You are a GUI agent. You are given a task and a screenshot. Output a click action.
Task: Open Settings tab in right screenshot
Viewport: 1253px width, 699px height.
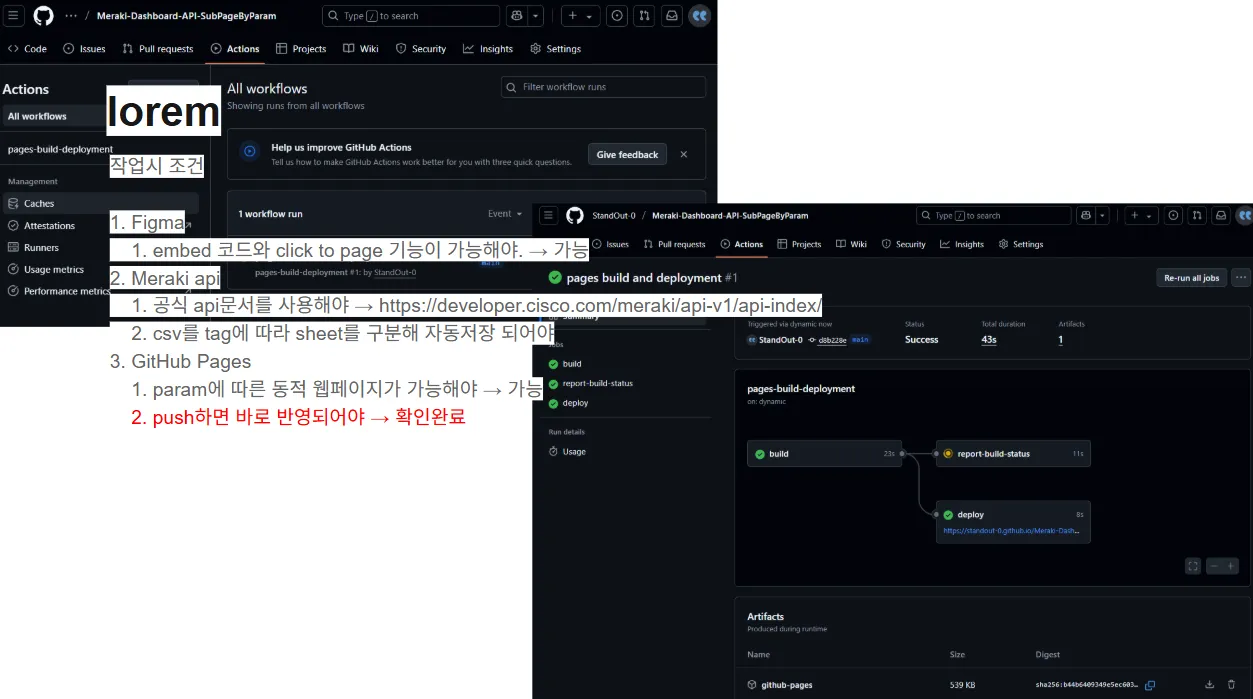click(x=1020, y=244)
